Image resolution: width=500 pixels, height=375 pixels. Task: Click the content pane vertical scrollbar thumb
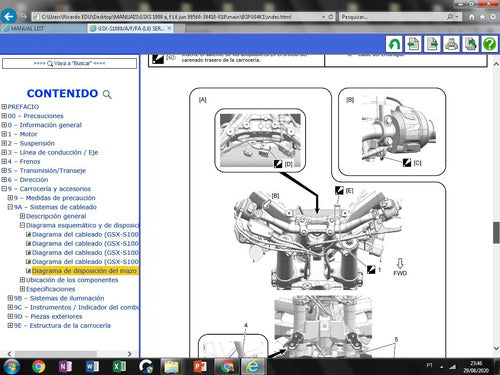coord(496,232)
